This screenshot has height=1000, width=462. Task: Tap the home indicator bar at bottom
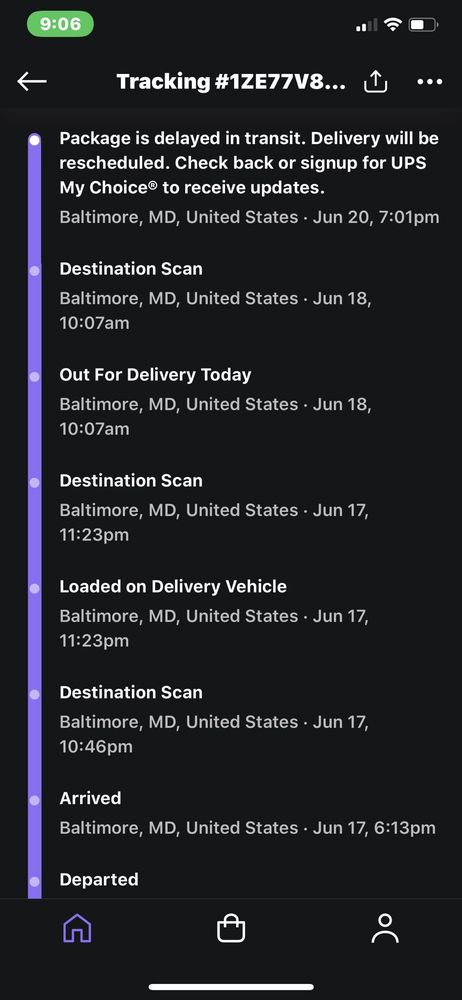(x=231, y=987)
